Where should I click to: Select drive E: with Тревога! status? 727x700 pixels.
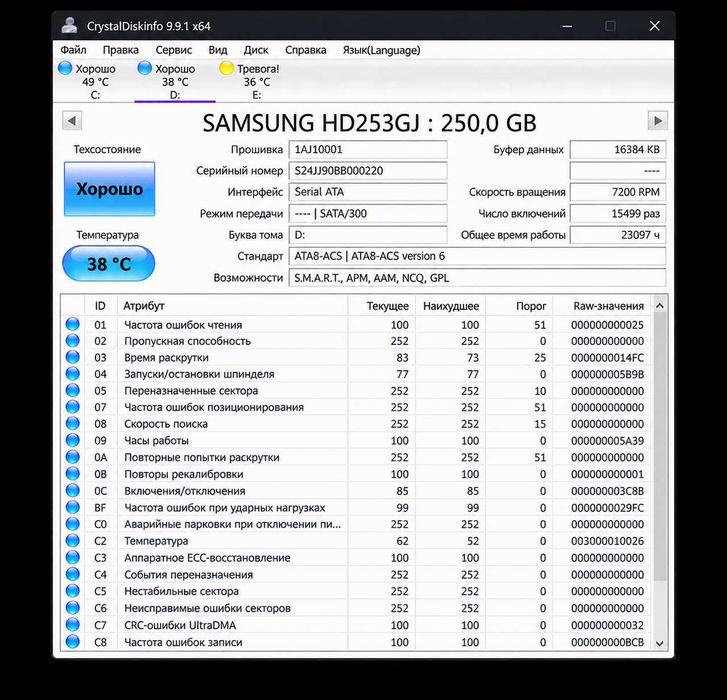pyautogui.click(x=249, y=82)
